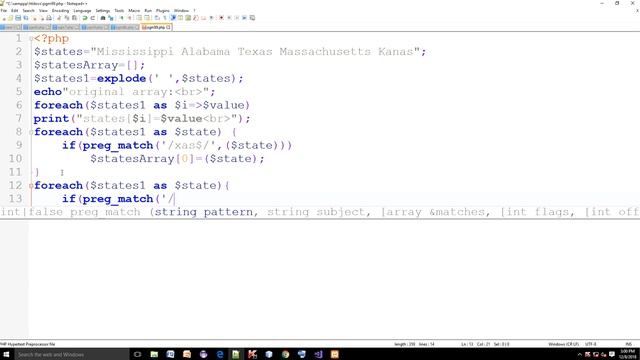Click Run Macro Multiple Times icon
This screenshot has height=360, width=640.
coord(244,18)
